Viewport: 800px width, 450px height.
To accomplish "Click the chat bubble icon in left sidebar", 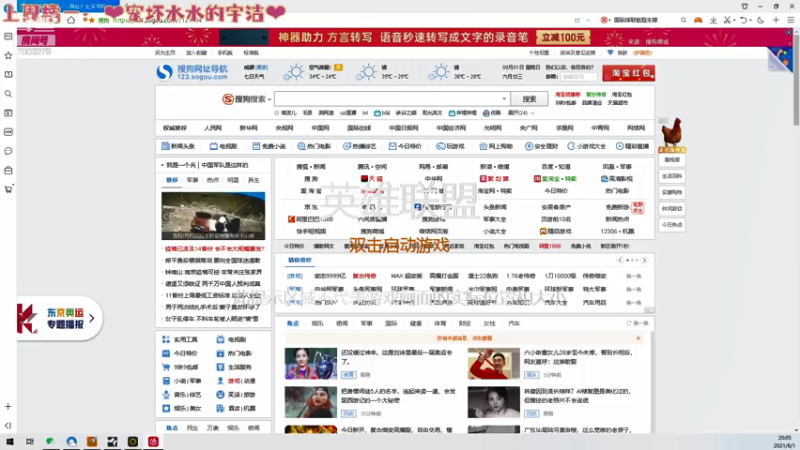I will (x=8, y=151).
